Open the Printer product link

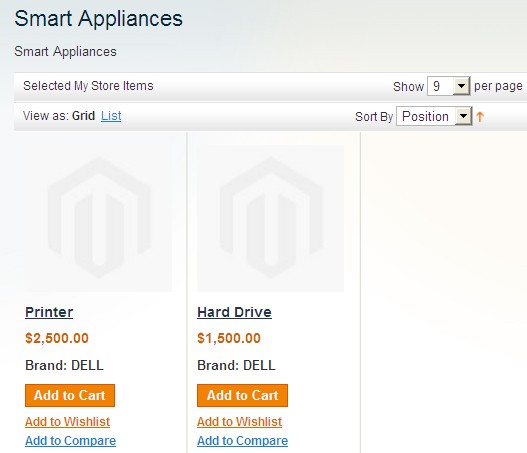pyautogui.click(x=49, y=312)
